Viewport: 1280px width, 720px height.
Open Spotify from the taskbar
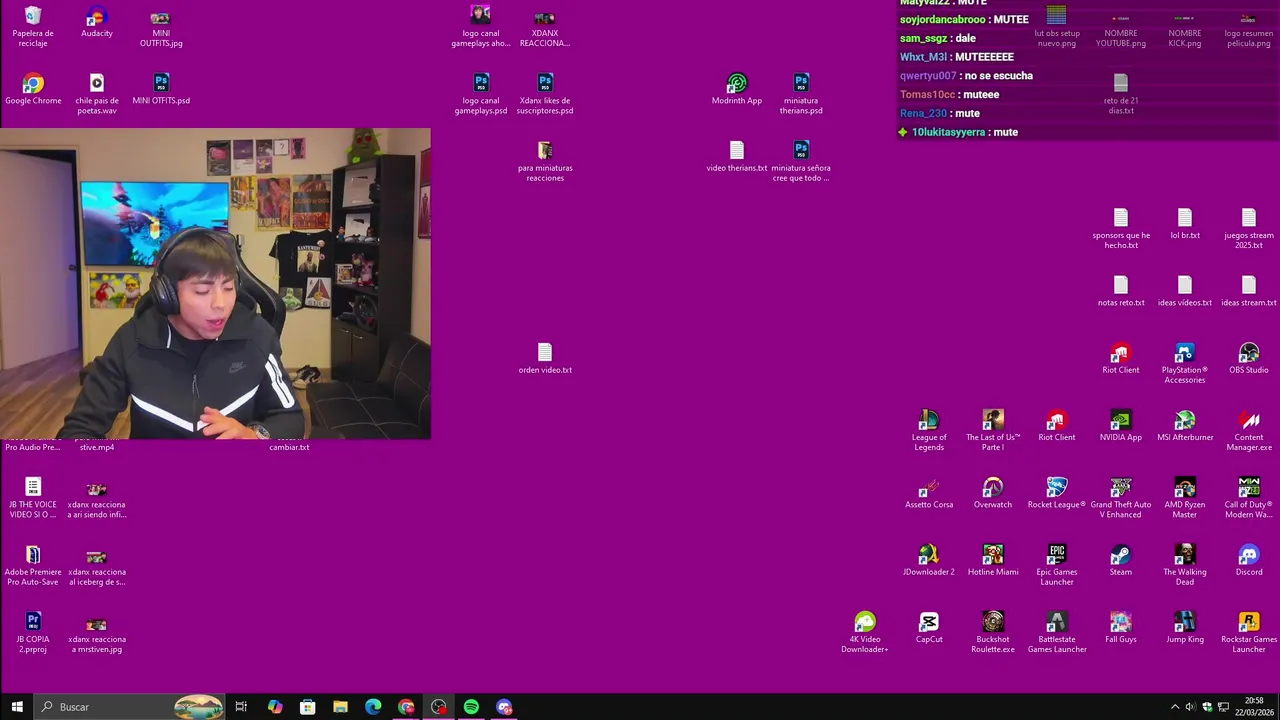tap(471, 707)
